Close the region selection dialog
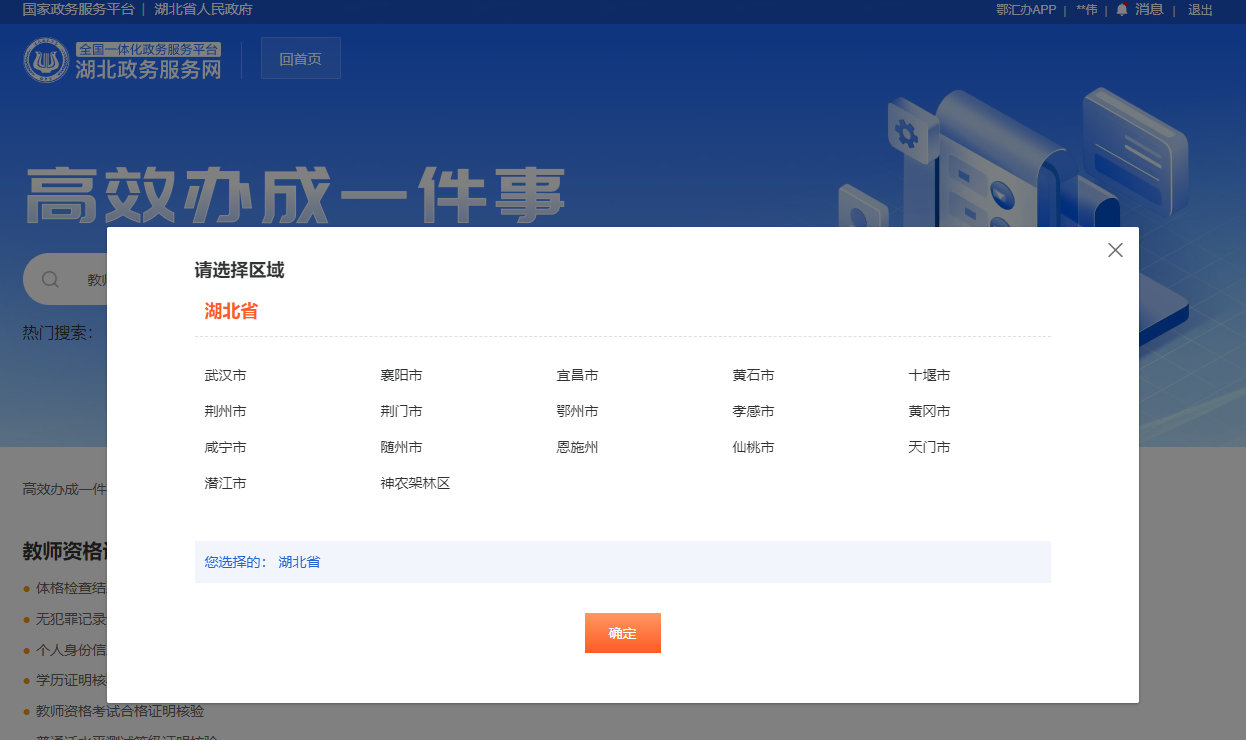Viewport: 1246px width, 740px height. click(1115, 250)
